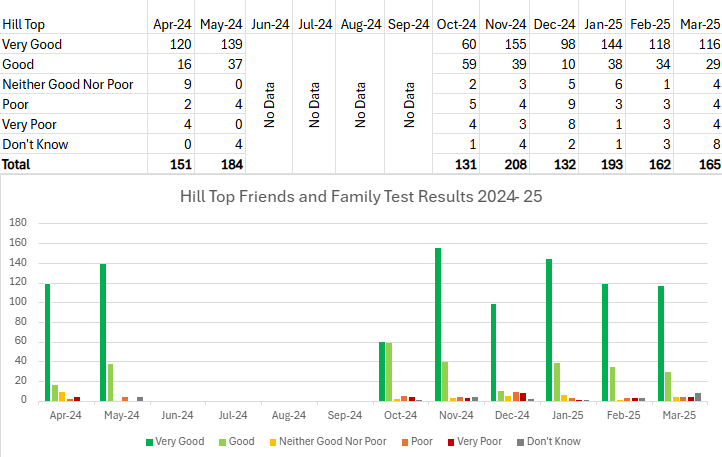
Task: Click the gray Don't Know legend marker
Action: click(x=520, y=441)
